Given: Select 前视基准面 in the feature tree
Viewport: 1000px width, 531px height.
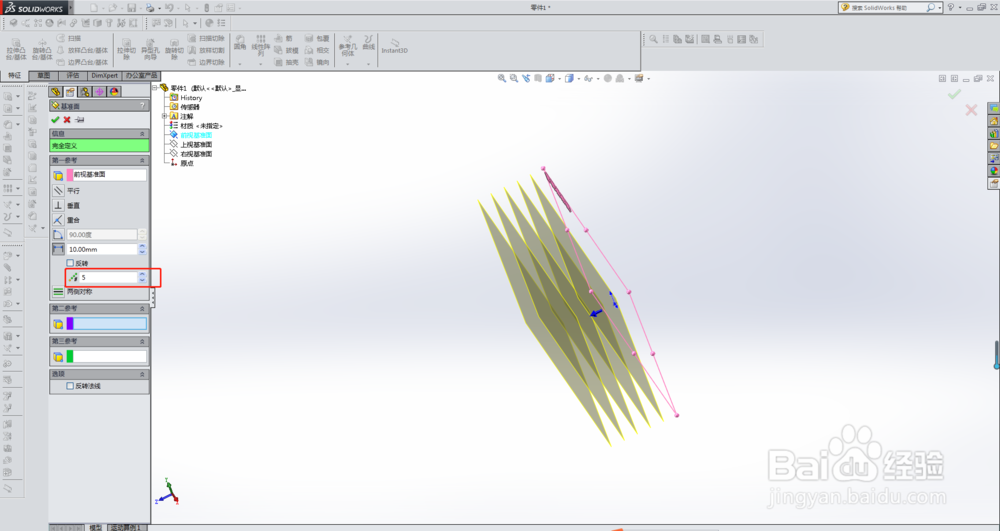Looking at the screenshot, I should [x=196, y=135].
